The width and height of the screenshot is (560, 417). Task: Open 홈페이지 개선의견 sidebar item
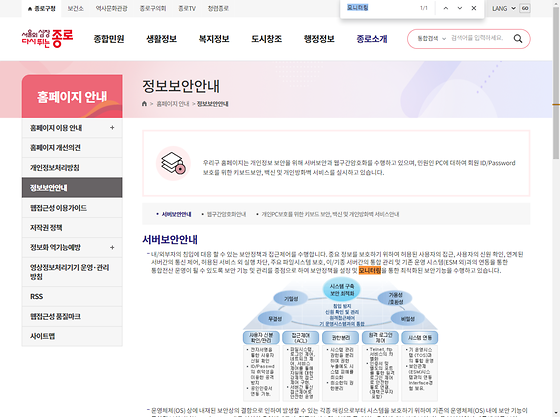72,147
